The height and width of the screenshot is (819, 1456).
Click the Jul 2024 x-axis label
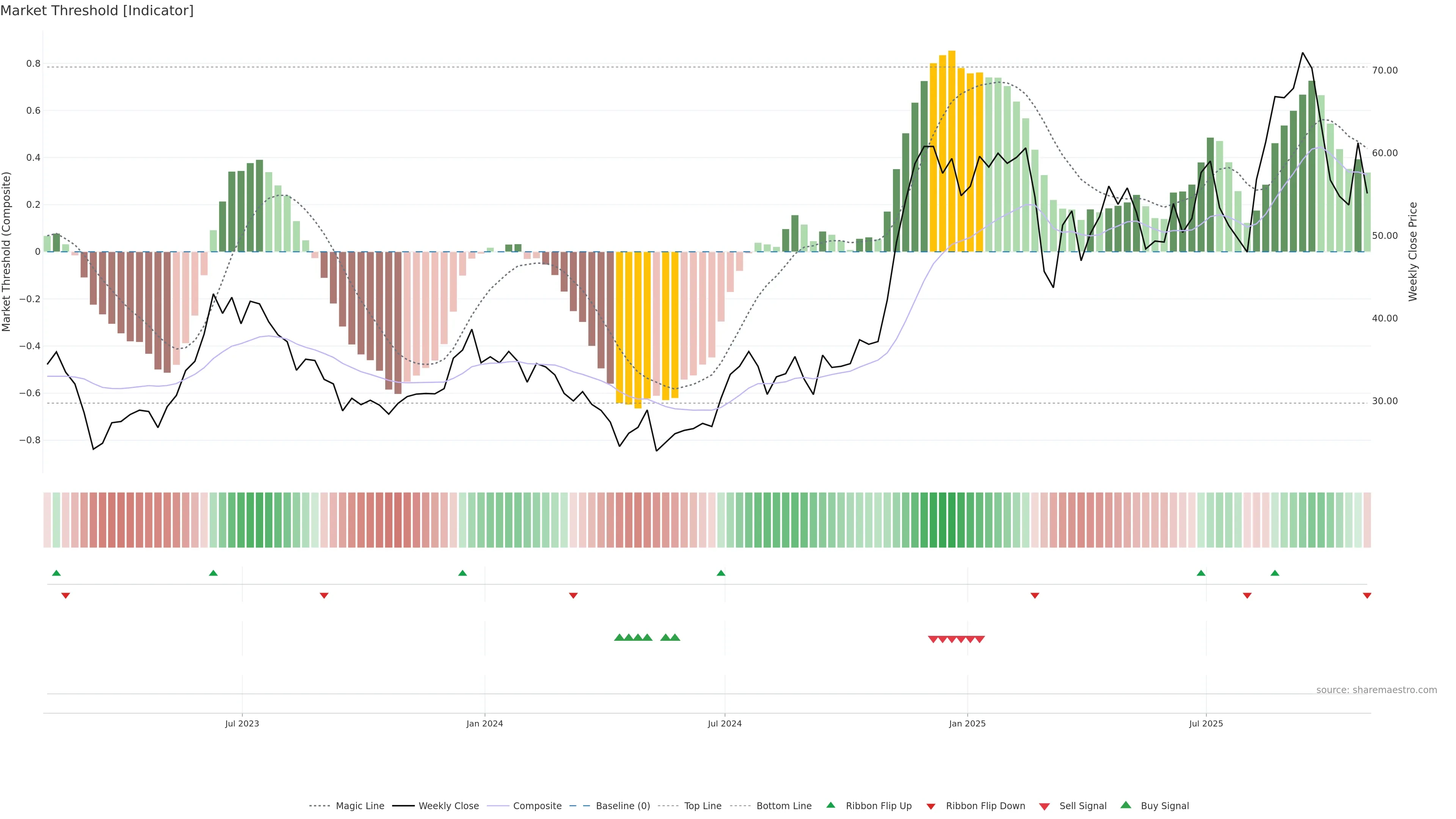coord(725,723)
